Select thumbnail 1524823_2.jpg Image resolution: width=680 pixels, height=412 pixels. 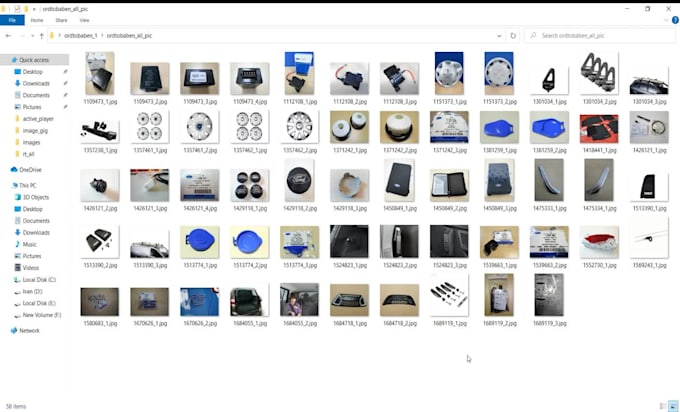coord(399,241)
